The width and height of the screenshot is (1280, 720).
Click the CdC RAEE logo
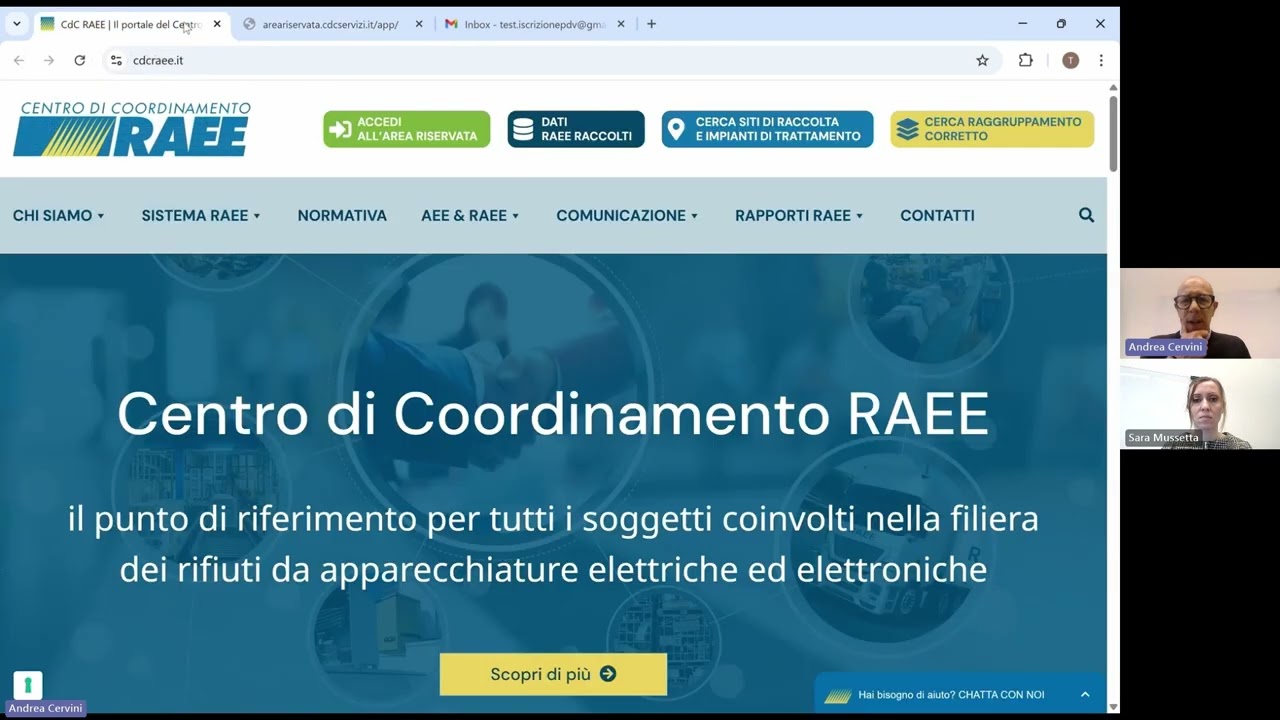(131, 128)
